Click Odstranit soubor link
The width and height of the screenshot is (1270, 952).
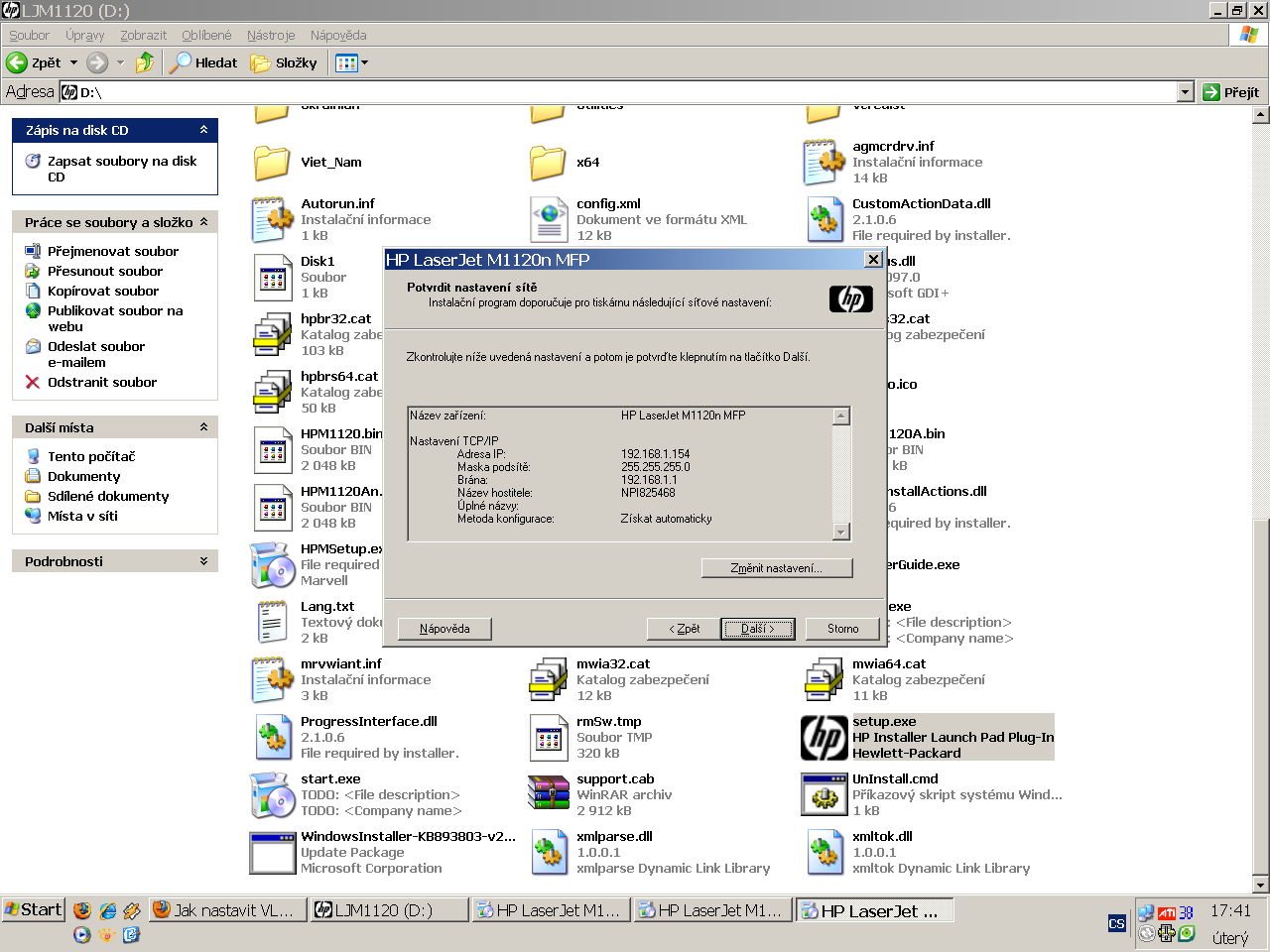pyautogui.click(x=102, y=382)
